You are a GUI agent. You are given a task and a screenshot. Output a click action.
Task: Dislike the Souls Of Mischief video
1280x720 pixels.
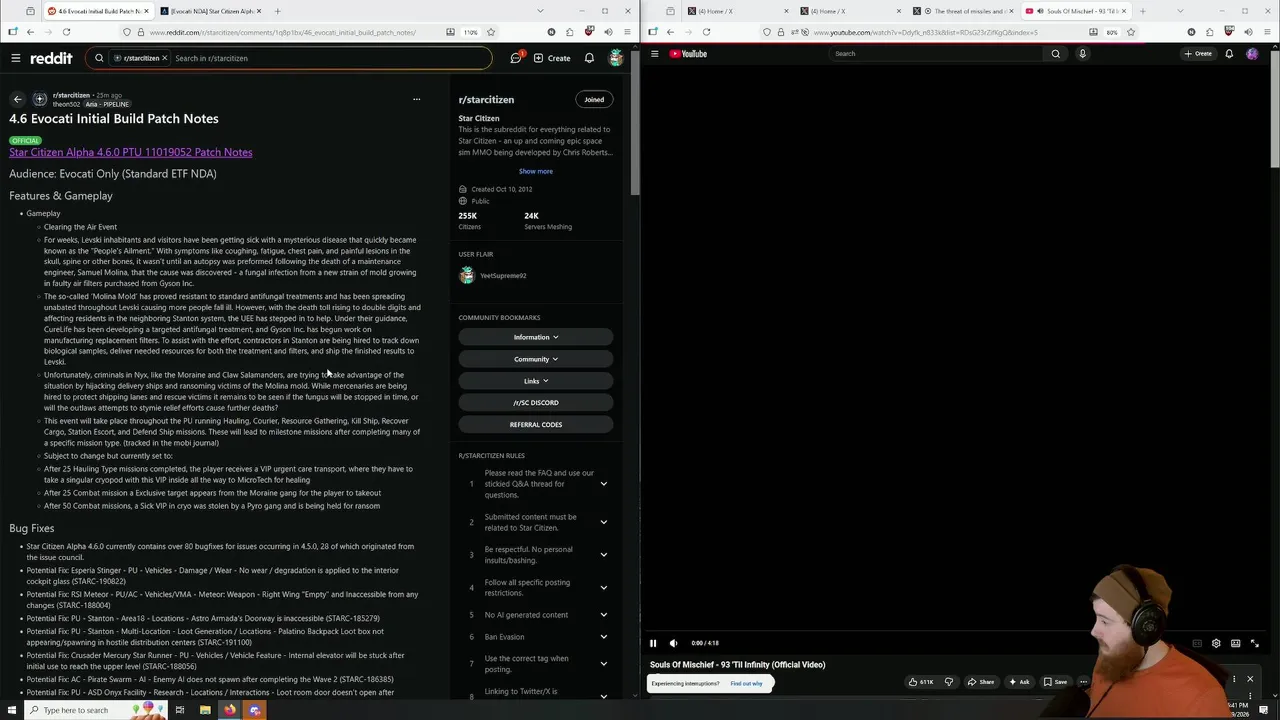point(949,682)
